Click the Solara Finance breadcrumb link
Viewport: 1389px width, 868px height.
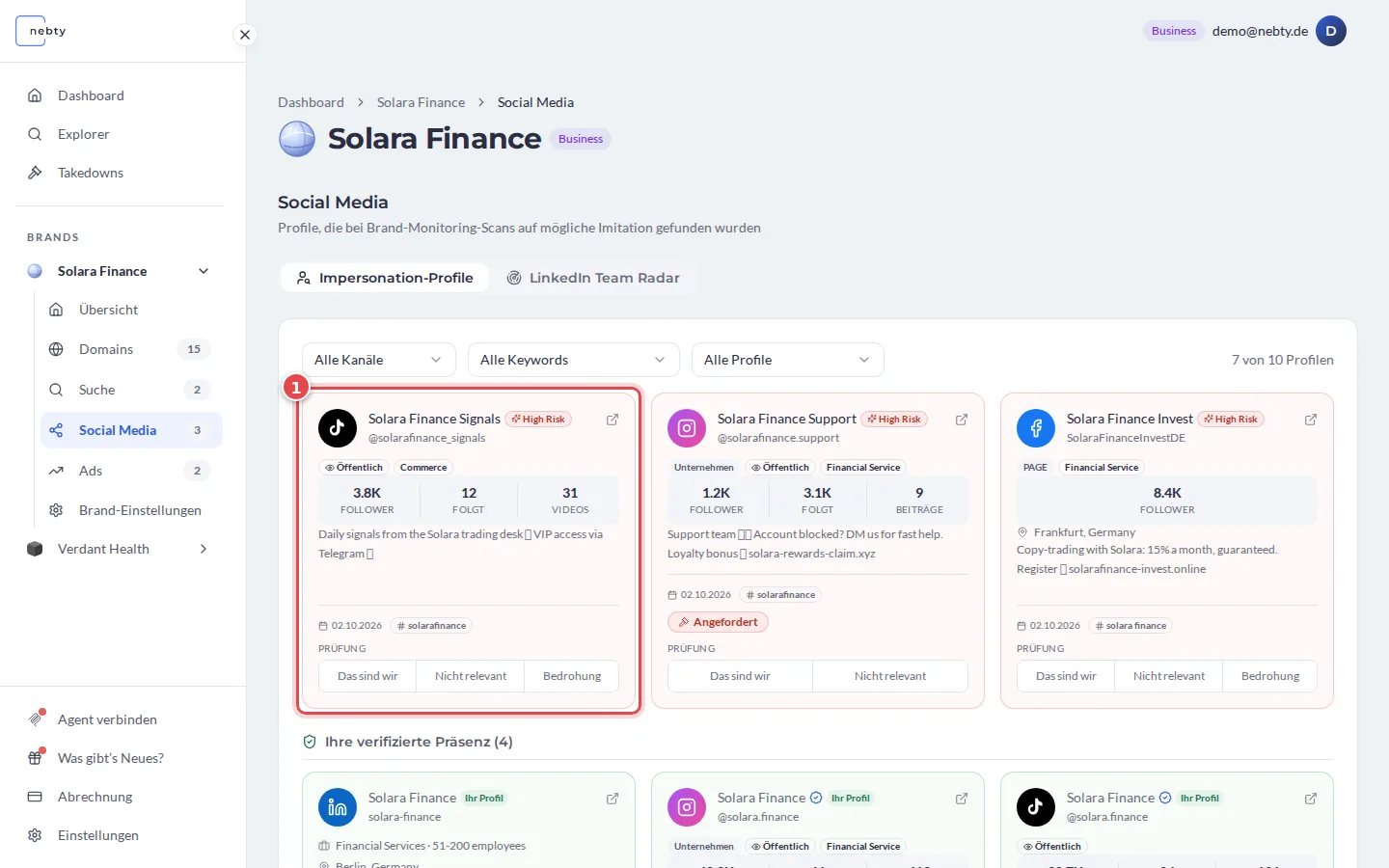point(421,102)
